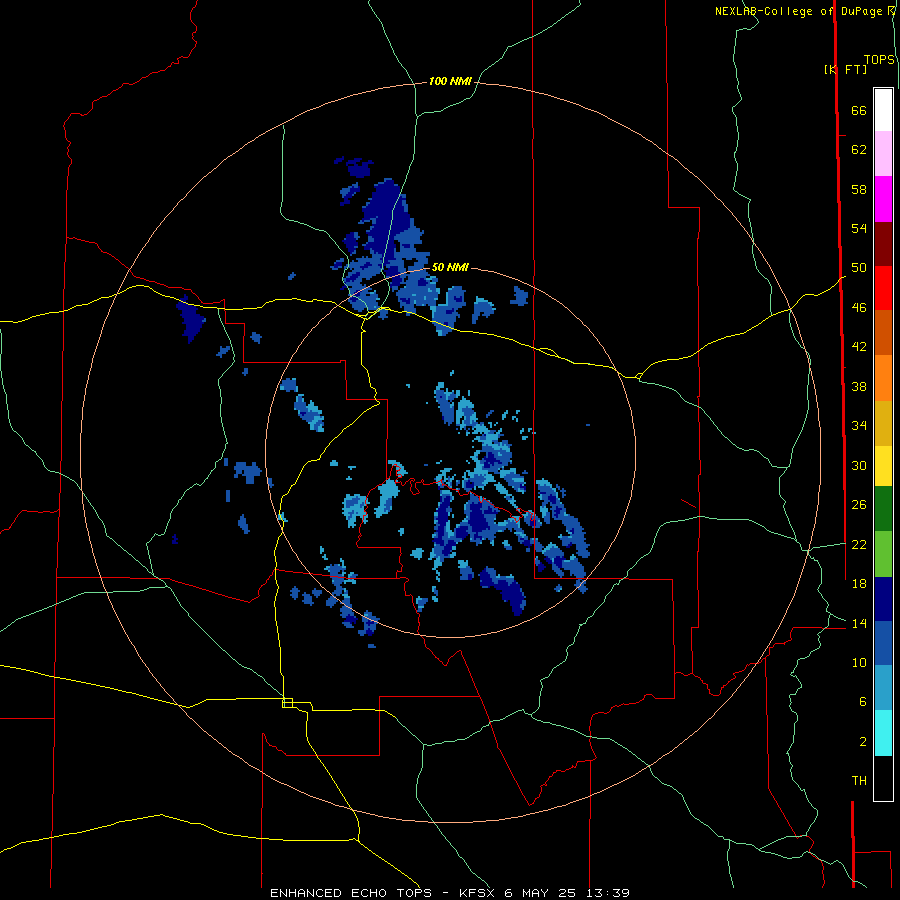Click the 42 legend value

859,347
